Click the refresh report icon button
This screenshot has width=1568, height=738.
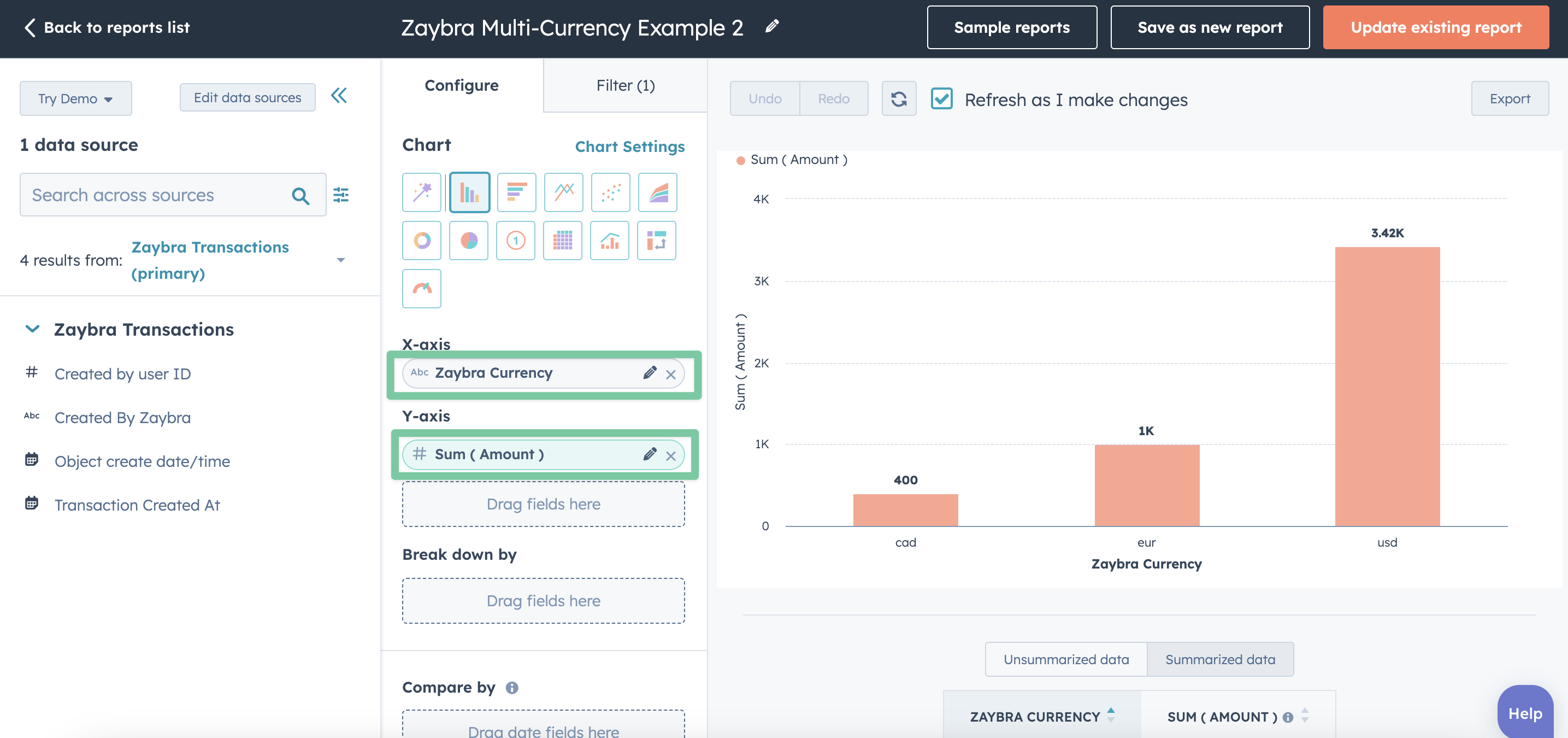[x=899, y=98]
